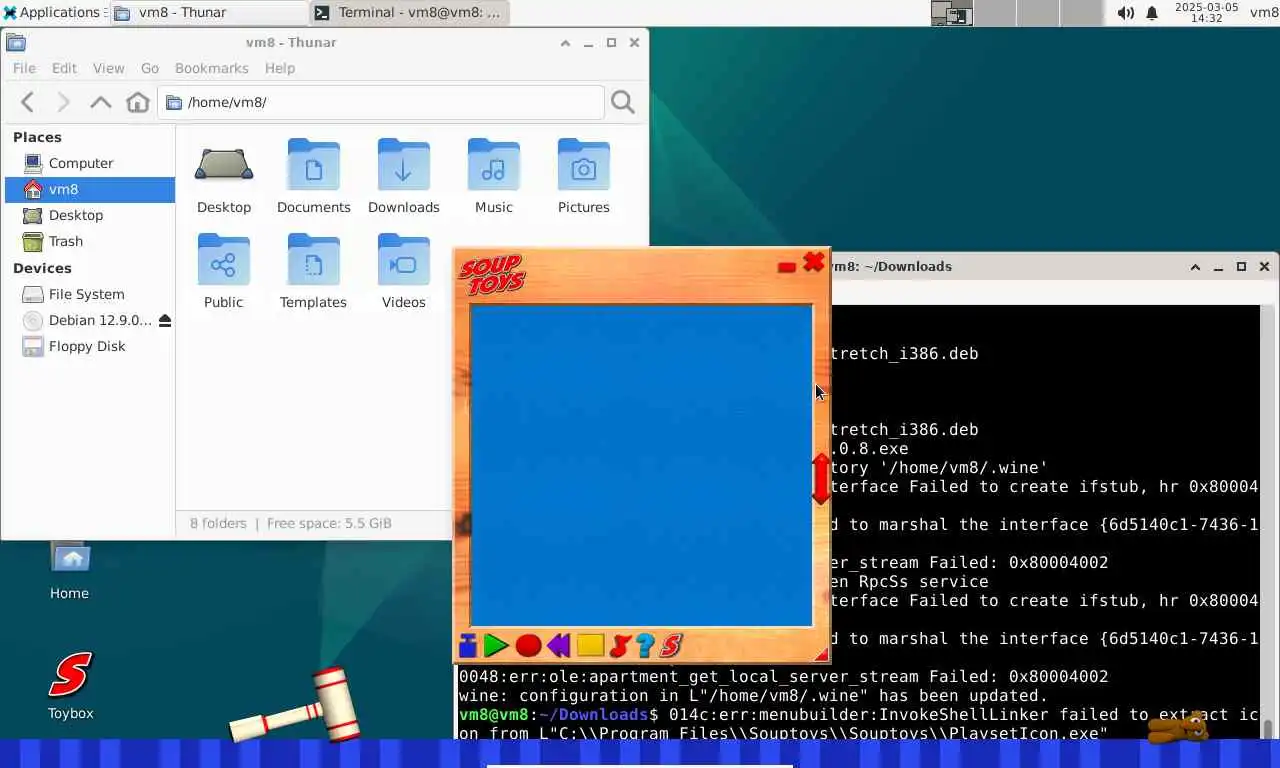Open the Applications menu
1280x768 pixels.
coord(52,13)
